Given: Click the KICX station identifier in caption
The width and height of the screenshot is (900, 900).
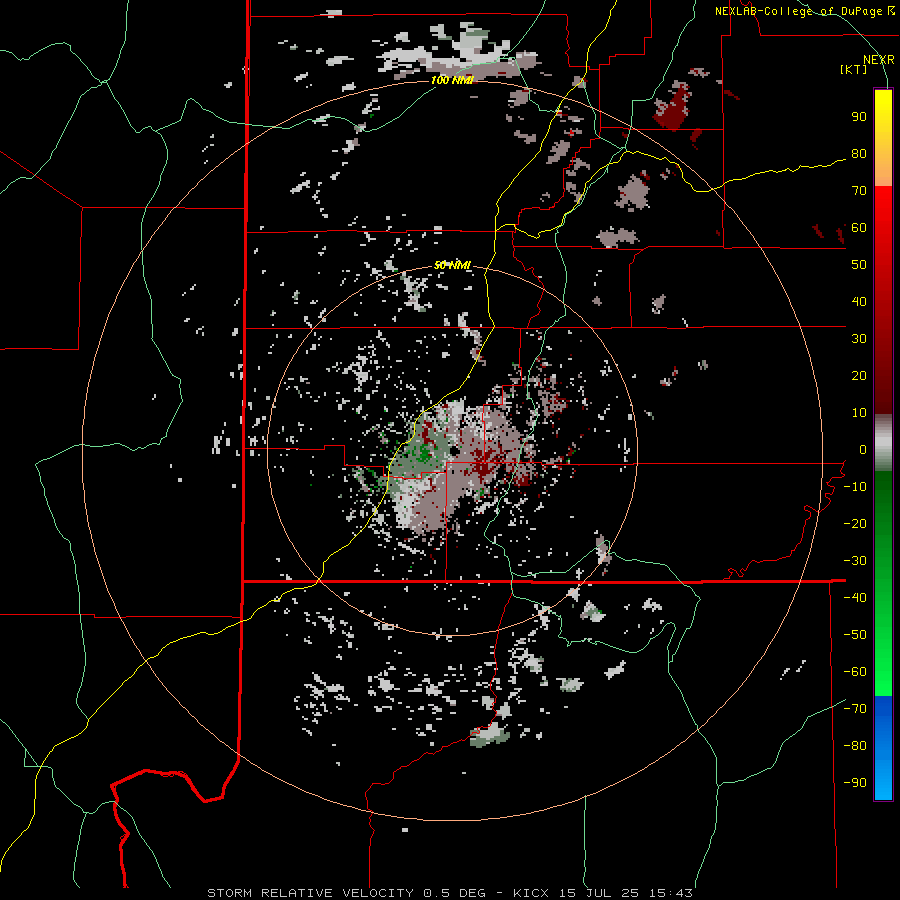Looking at the screenshot, I should [x=531, y=893].
